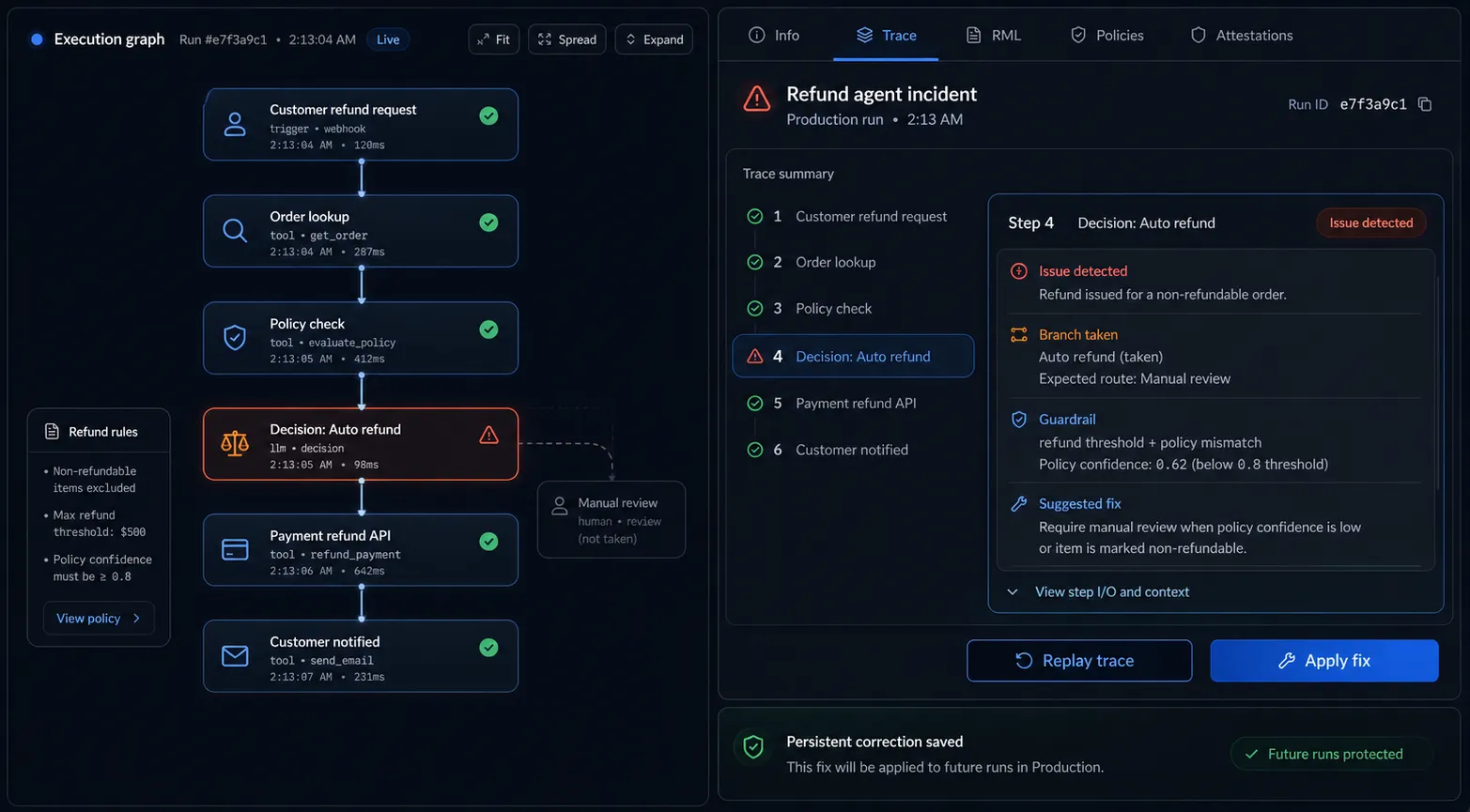Select trace step 5 Payment refund API
1470x812 pixels.
[853, 403]
